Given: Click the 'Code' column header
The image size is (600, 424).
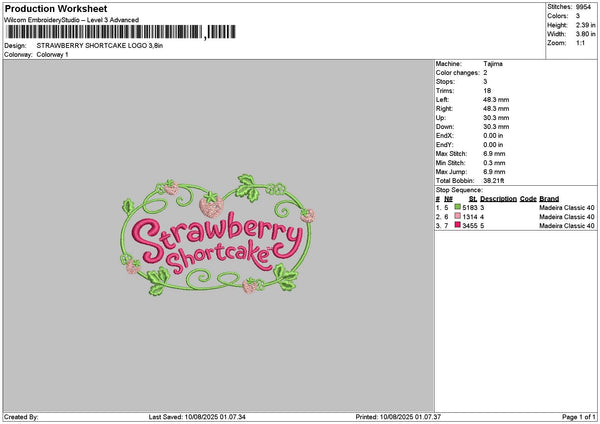Looking at the screenshot, I should [x=528, y=199].
